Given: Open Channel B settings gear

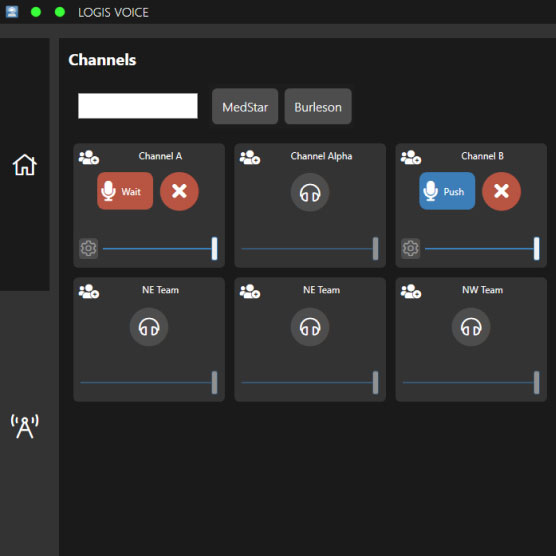Looking at the screenshot, I should [411, 248].
